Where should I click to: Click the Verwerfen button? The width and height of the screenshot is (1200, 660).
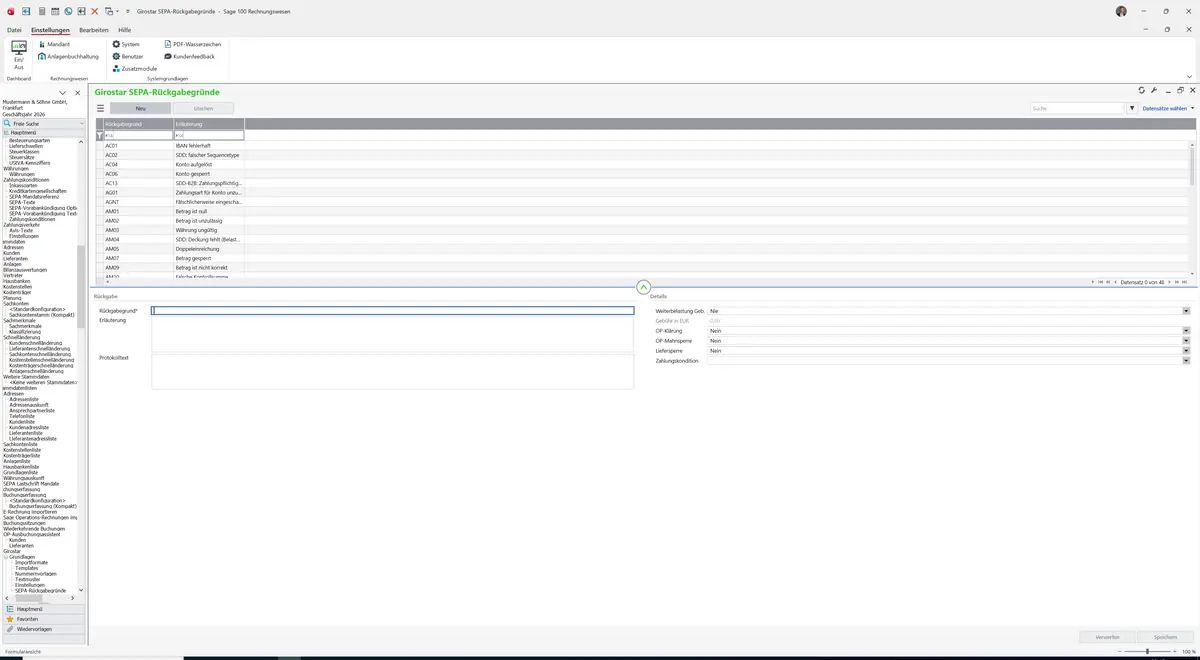(1108, 637)
